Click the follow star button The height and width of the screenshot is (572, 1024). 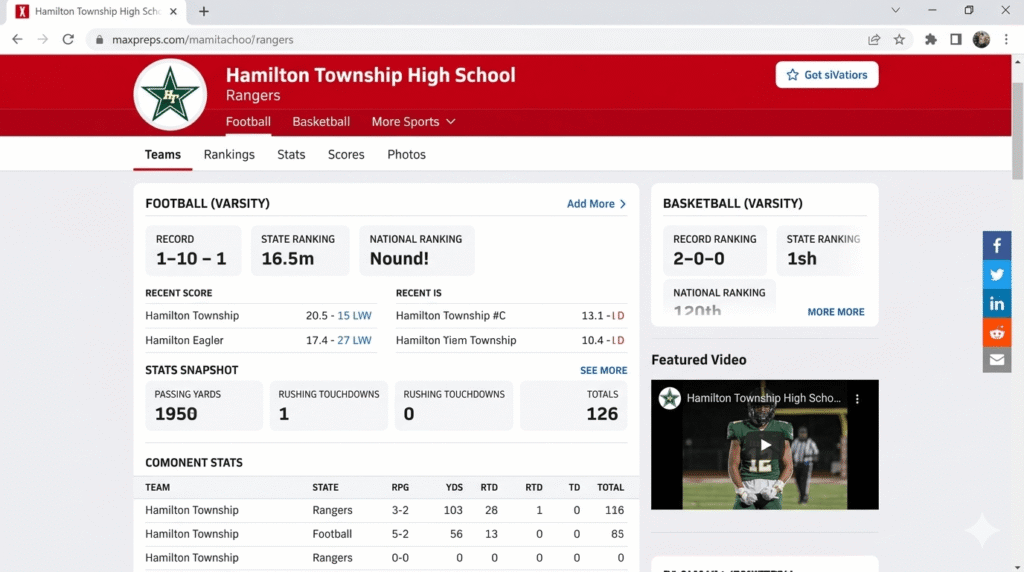(x=827, y=74)
